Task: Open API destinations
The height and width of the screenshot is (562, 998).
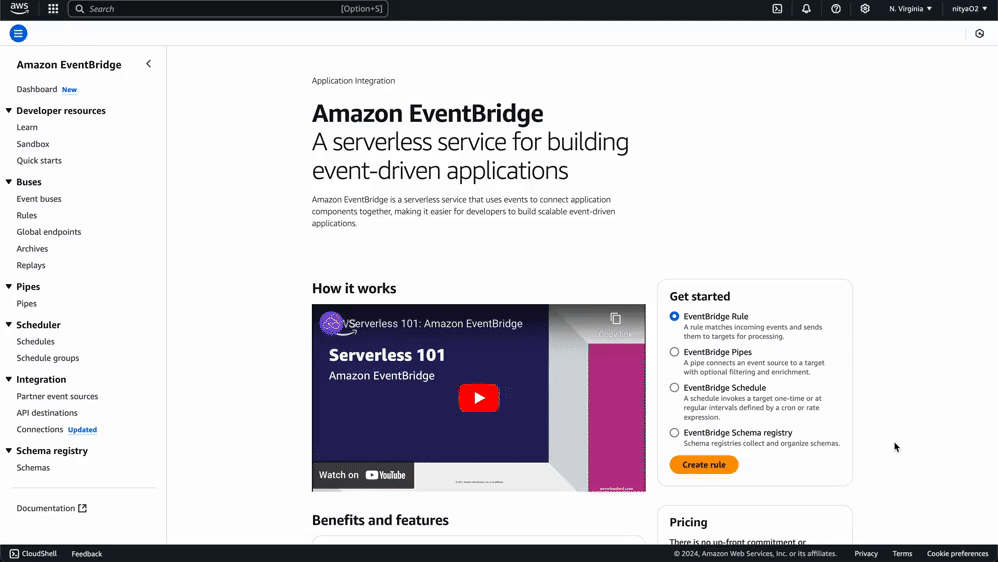Action: (x=47, y=413)
